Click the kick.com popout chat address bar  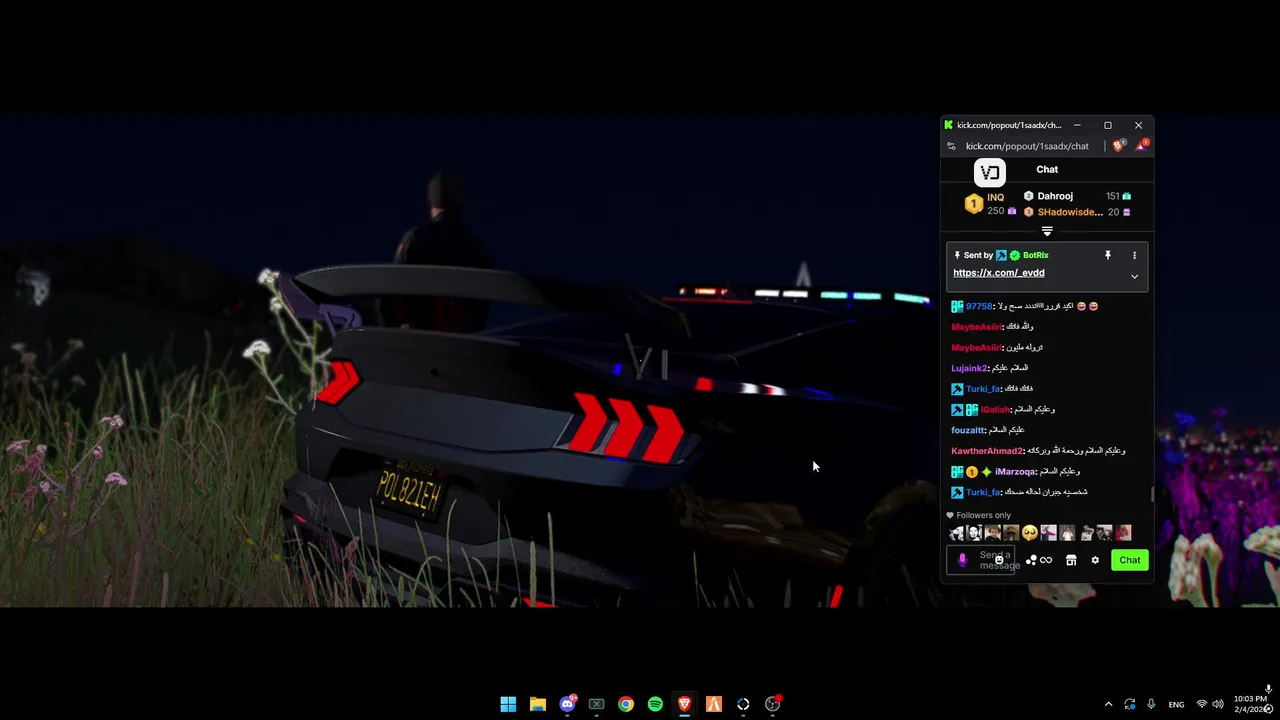(x=1027, y=146)
